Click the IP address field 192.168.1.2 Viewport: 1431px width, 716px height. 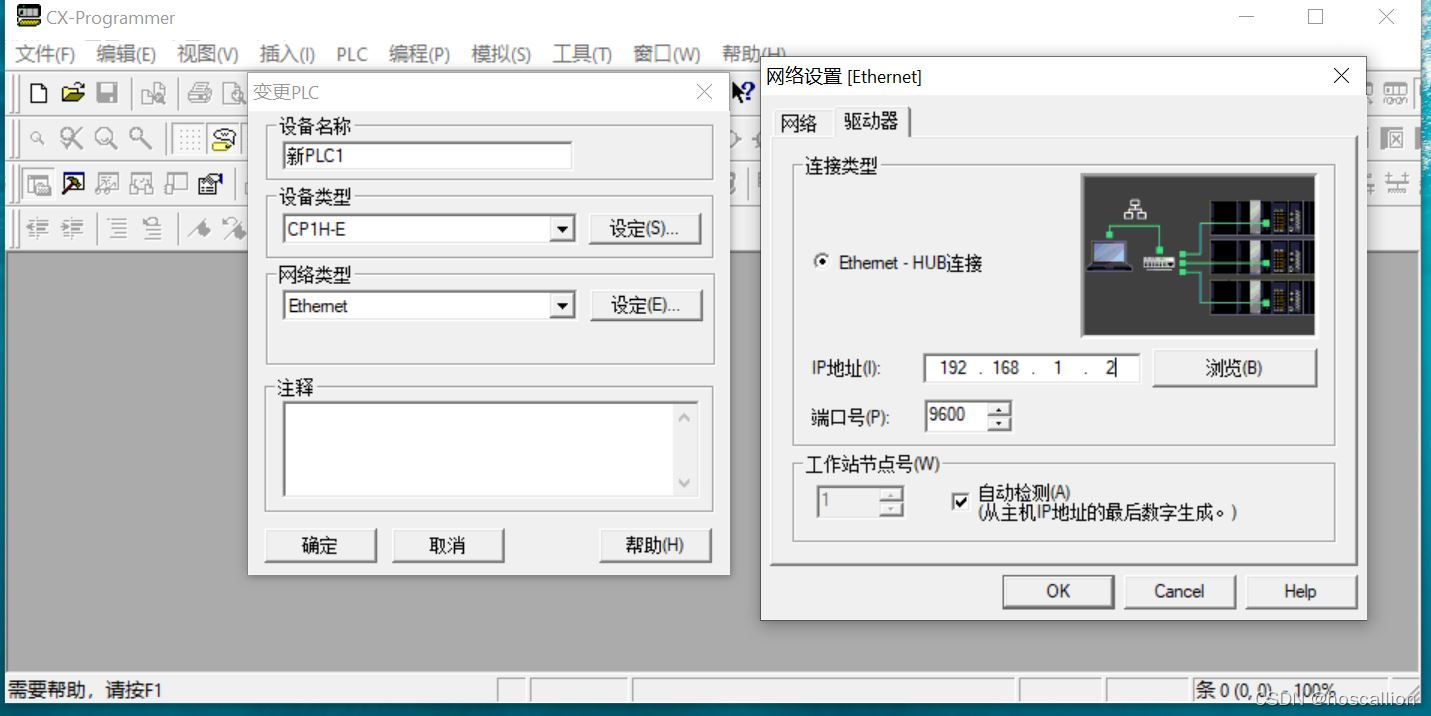pos(1031,368)
